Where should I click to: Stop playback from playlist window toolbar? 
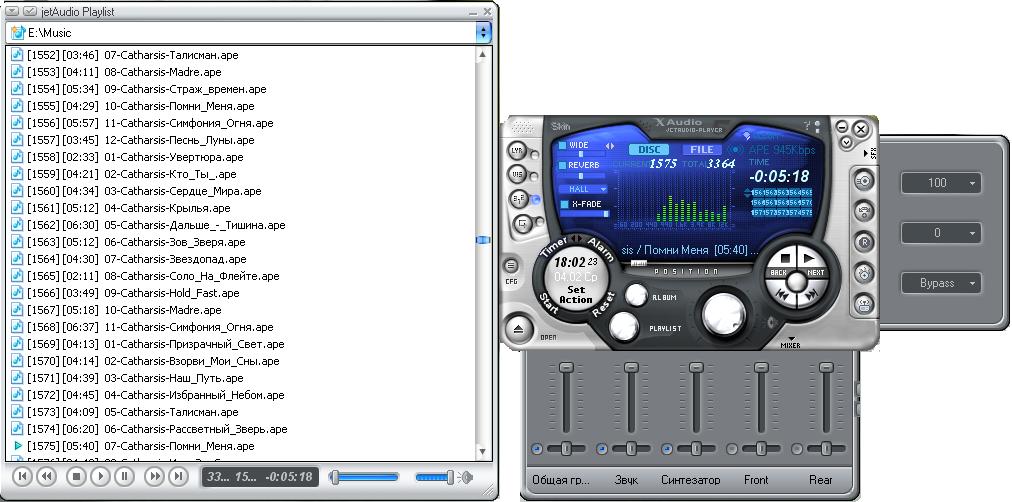[x=76, y=477]
